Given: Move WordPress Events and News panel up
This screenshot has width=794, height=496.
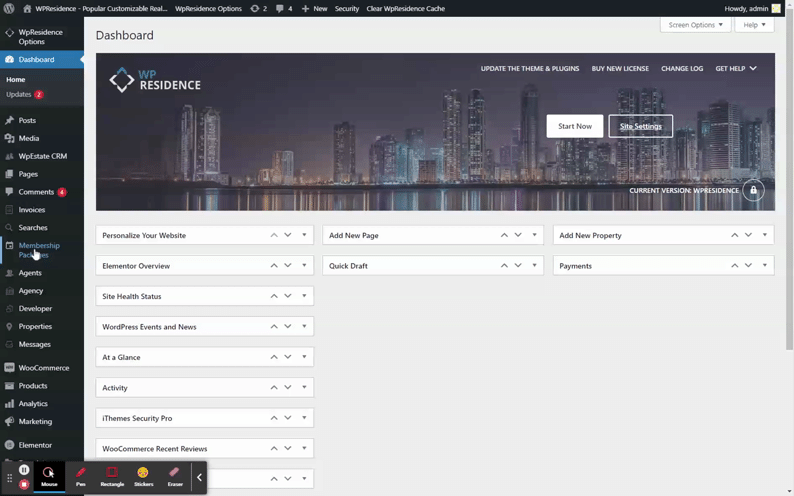Looking at the screenshot, I should point(274,326).
